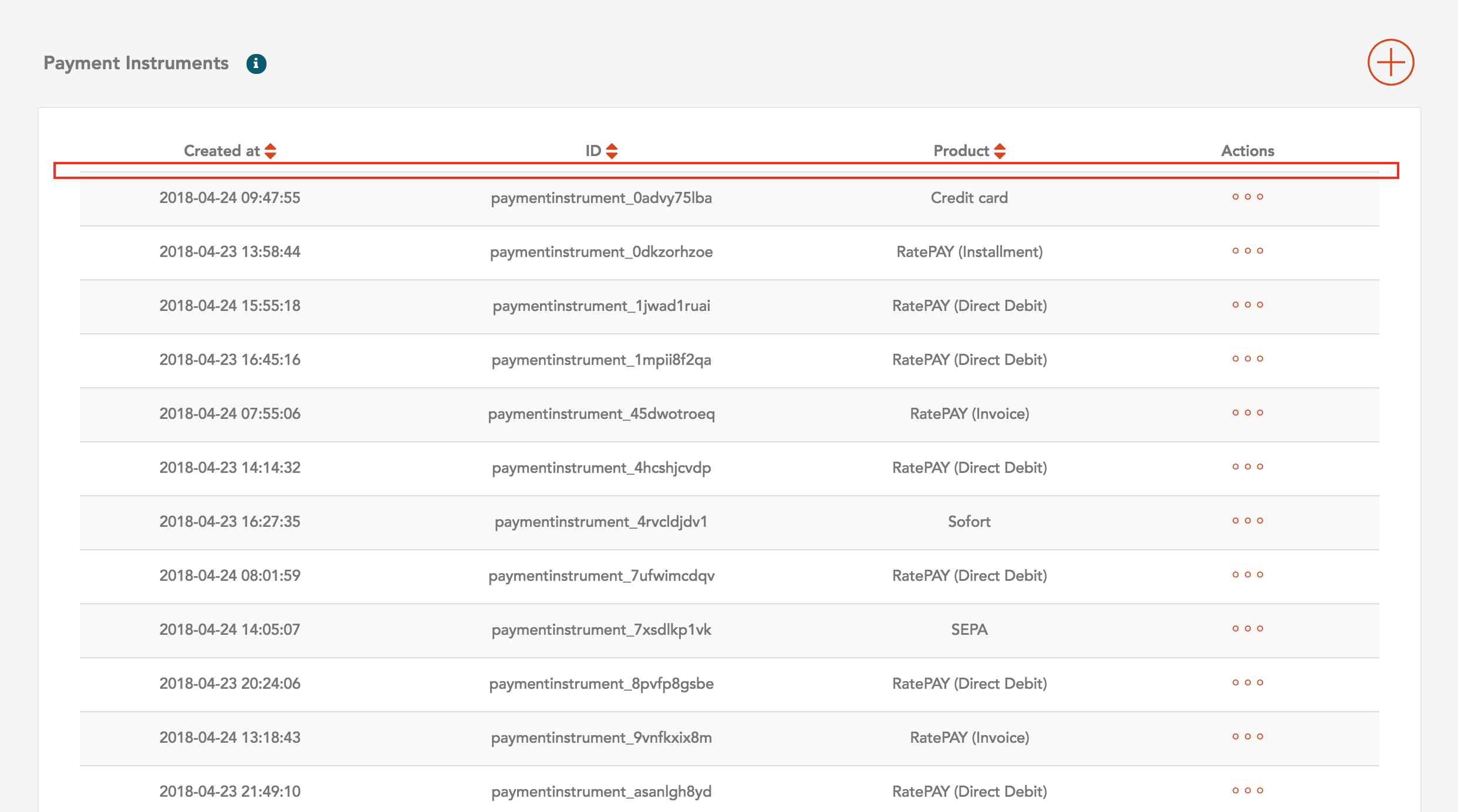This screenshot has height=812, width=1458.
Task: Click the add payment instrument plus icon
Action: (1390, 62)
